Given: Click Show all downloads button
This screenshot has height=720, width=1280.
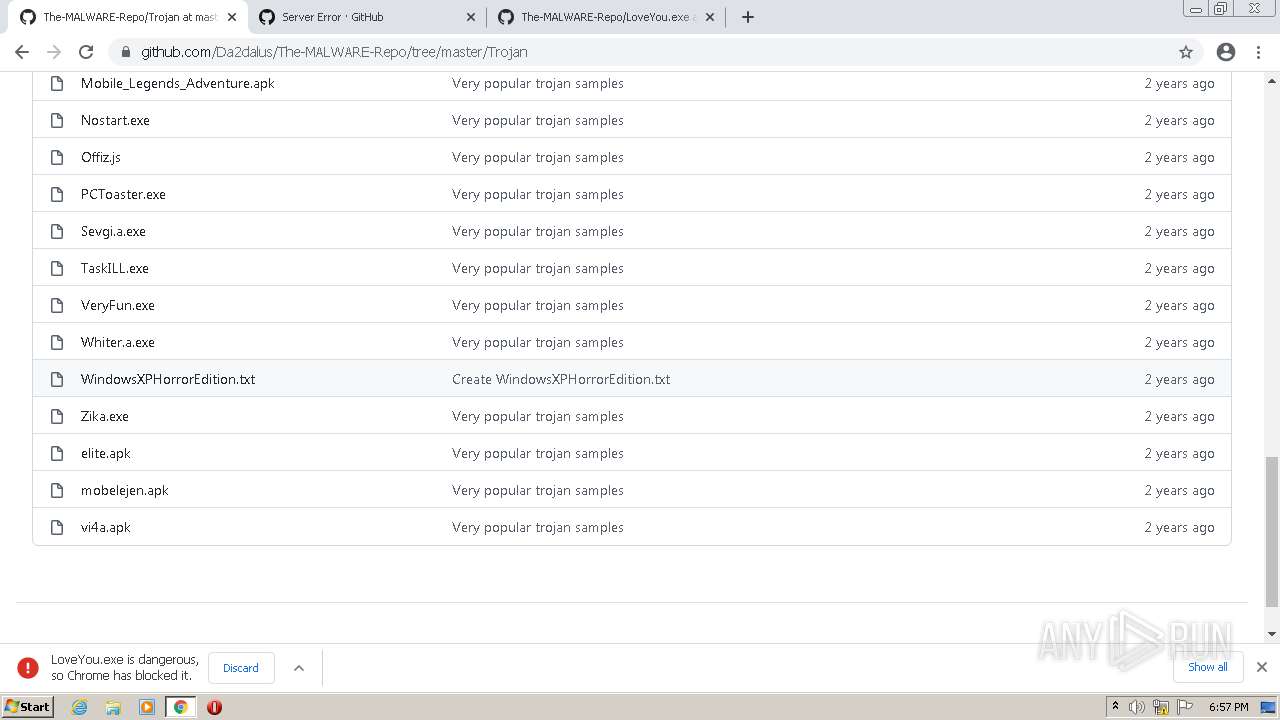Looking at the screenshot, I should coord(1207,667).
